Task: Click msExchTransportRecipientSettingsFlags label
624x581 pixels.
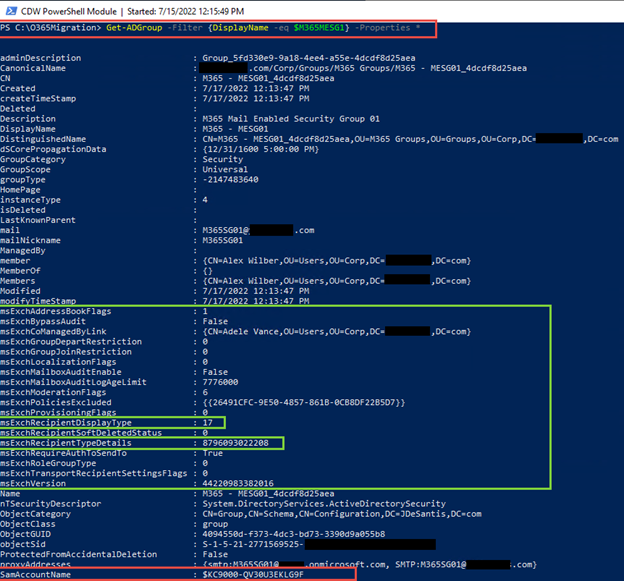Action: (94, 474)
